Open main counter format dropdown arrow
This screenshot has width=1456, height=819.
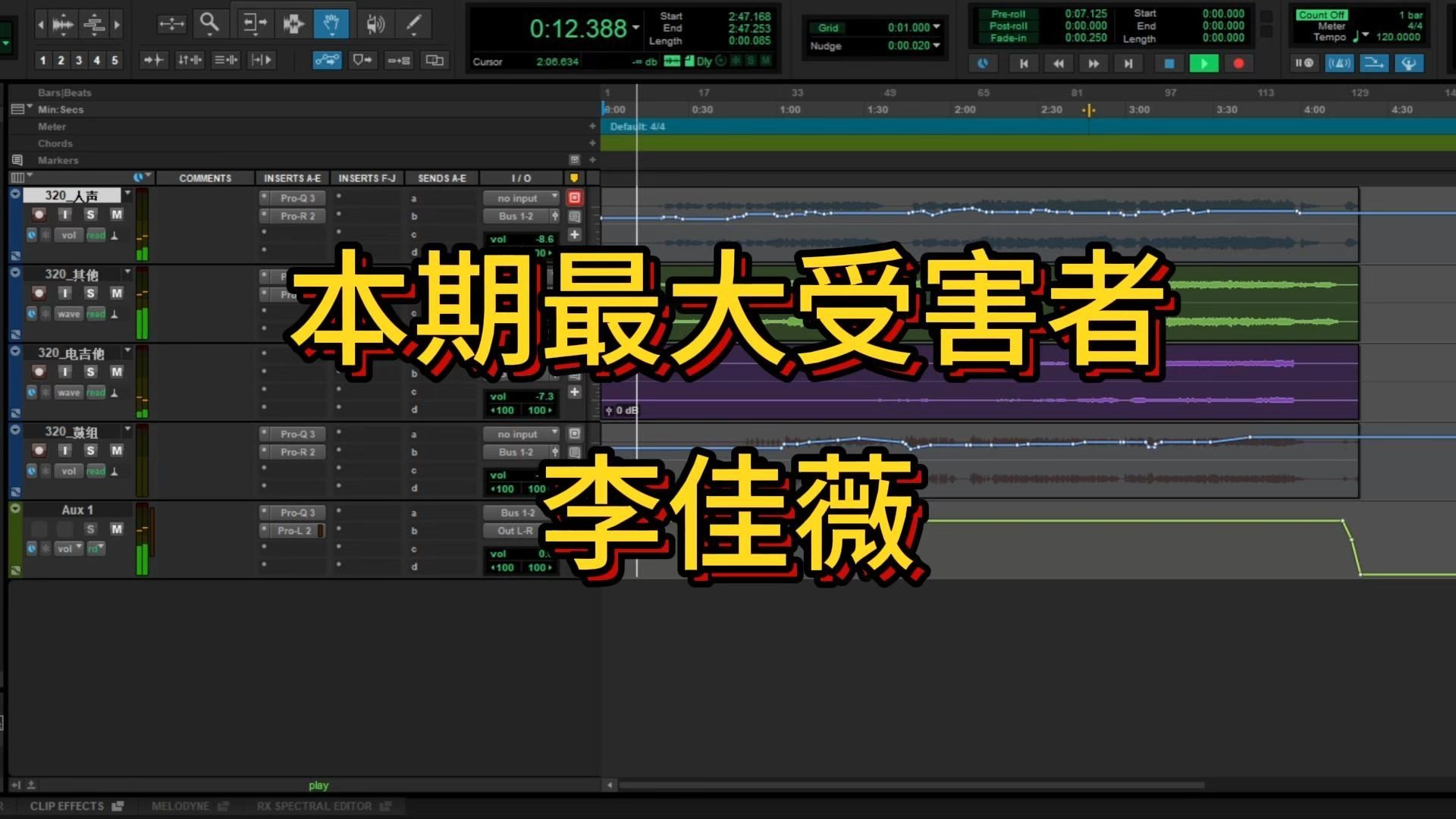tap(635, 27)
